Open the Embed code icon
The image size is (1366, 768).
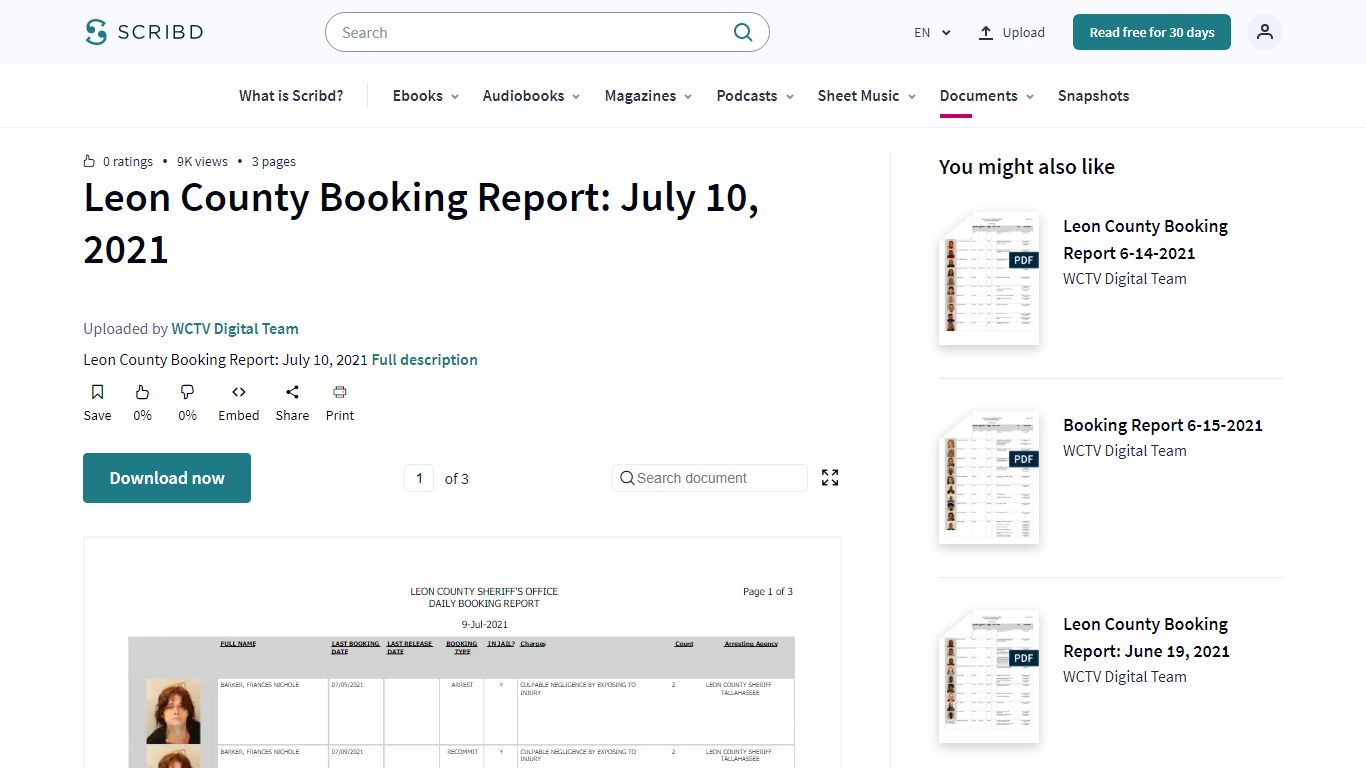239,392
